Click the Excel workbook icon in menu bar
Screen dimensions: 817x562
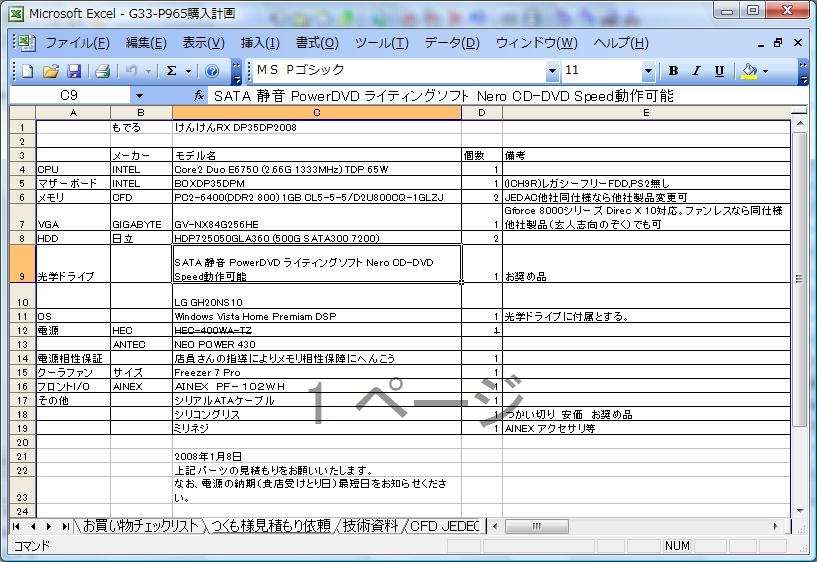coord(24,43)
